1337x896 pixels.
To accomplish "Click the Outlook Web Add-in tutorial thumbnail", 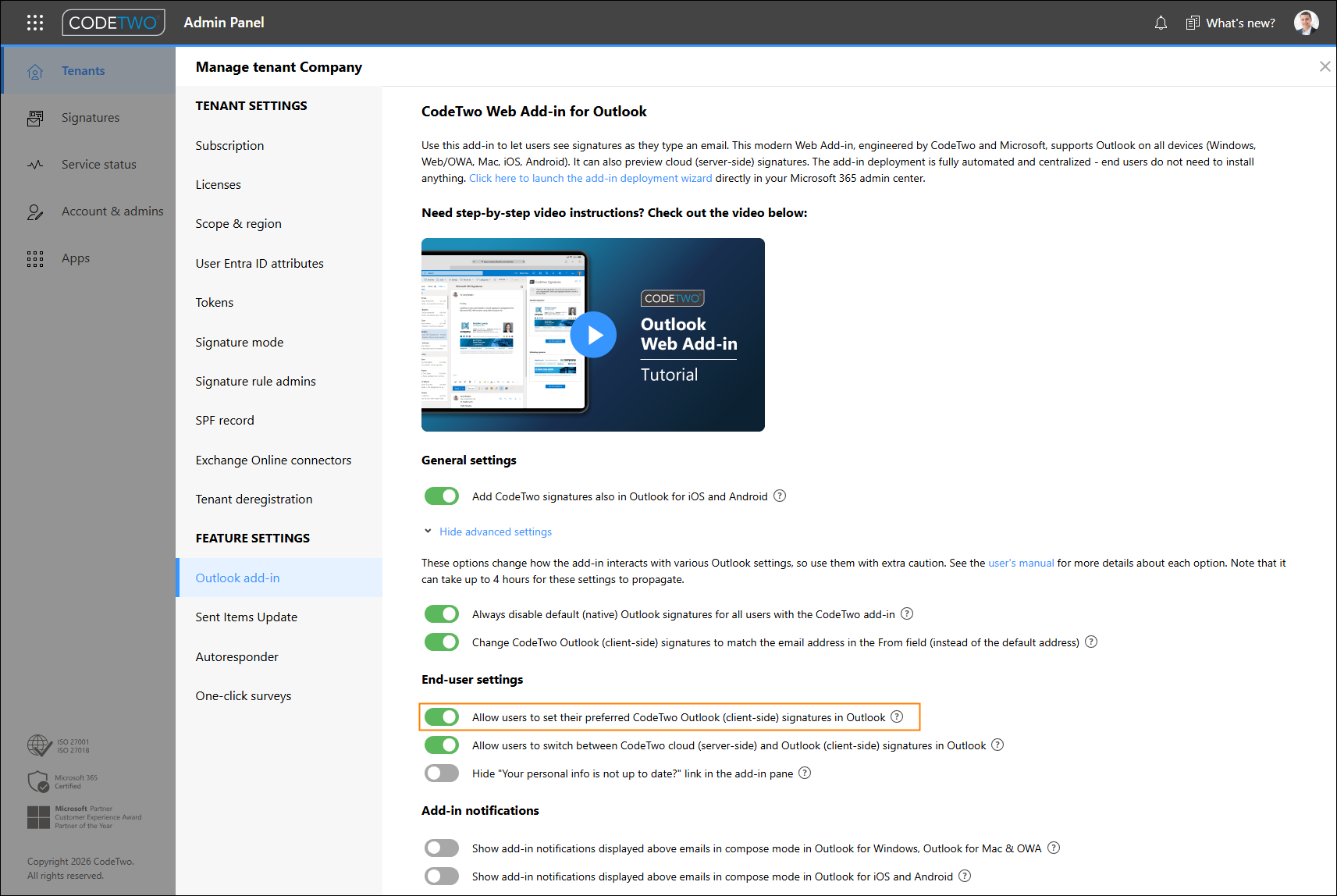I will [593, 335].
